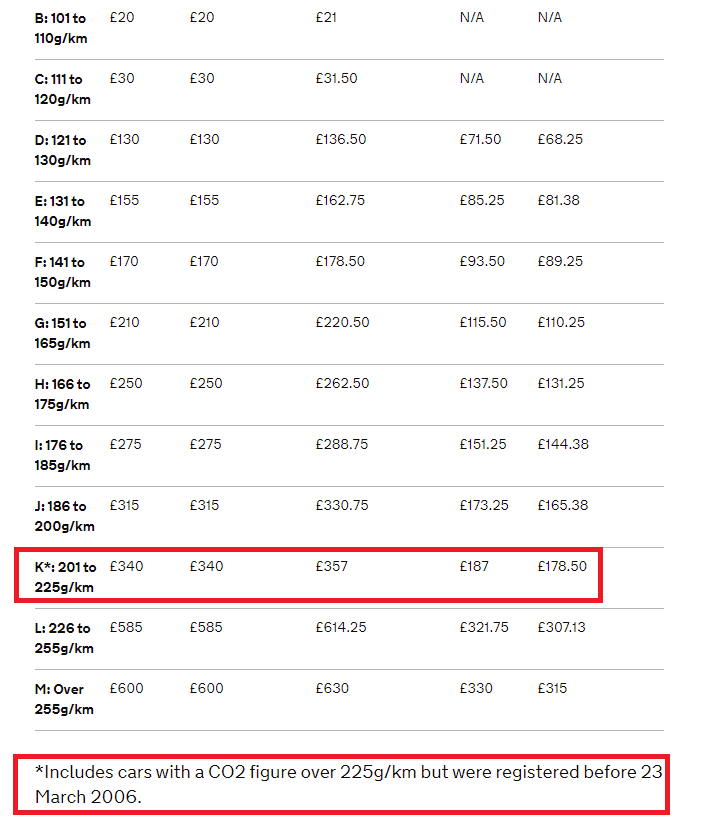Click the highlighted 'K*: 201 to 225g/km' label
The height and width of the screenshot is (823, 713).
pyautogui.click(x=66, y=577)
